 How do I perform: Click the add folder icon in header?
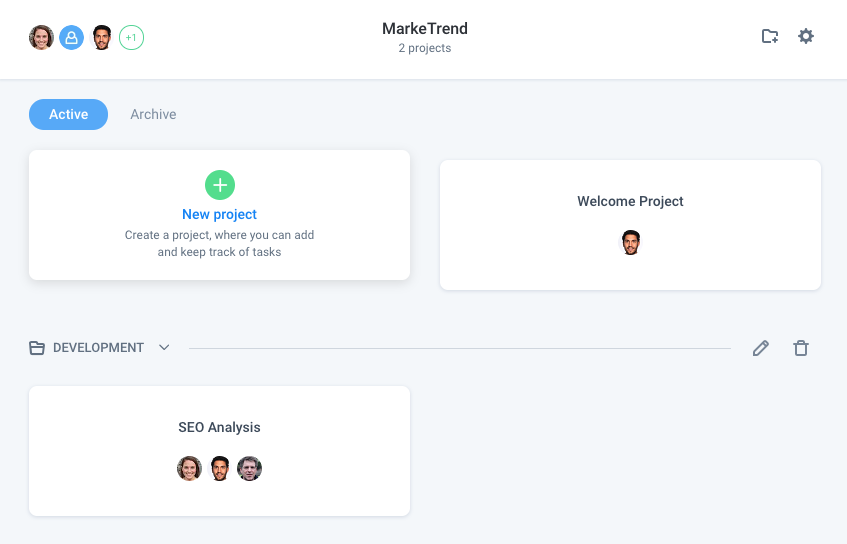tap(770, 37)
